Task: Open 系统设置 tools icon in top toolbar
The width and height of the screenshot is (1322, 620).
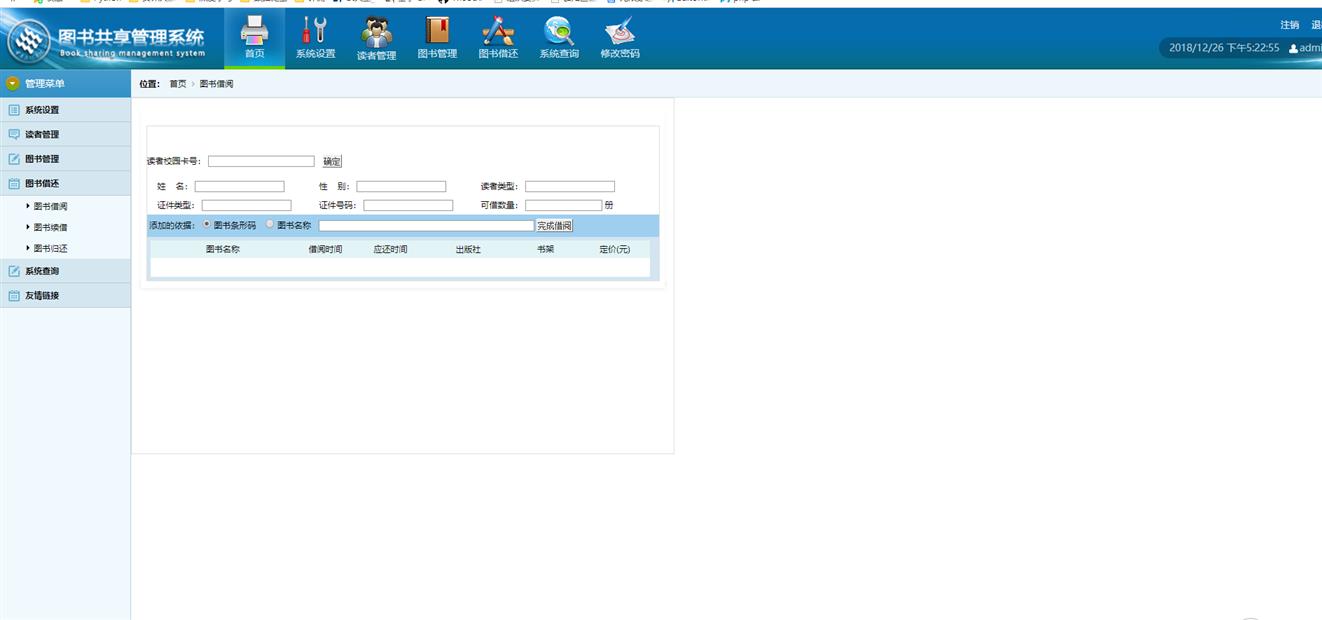Action: point(315,31)
